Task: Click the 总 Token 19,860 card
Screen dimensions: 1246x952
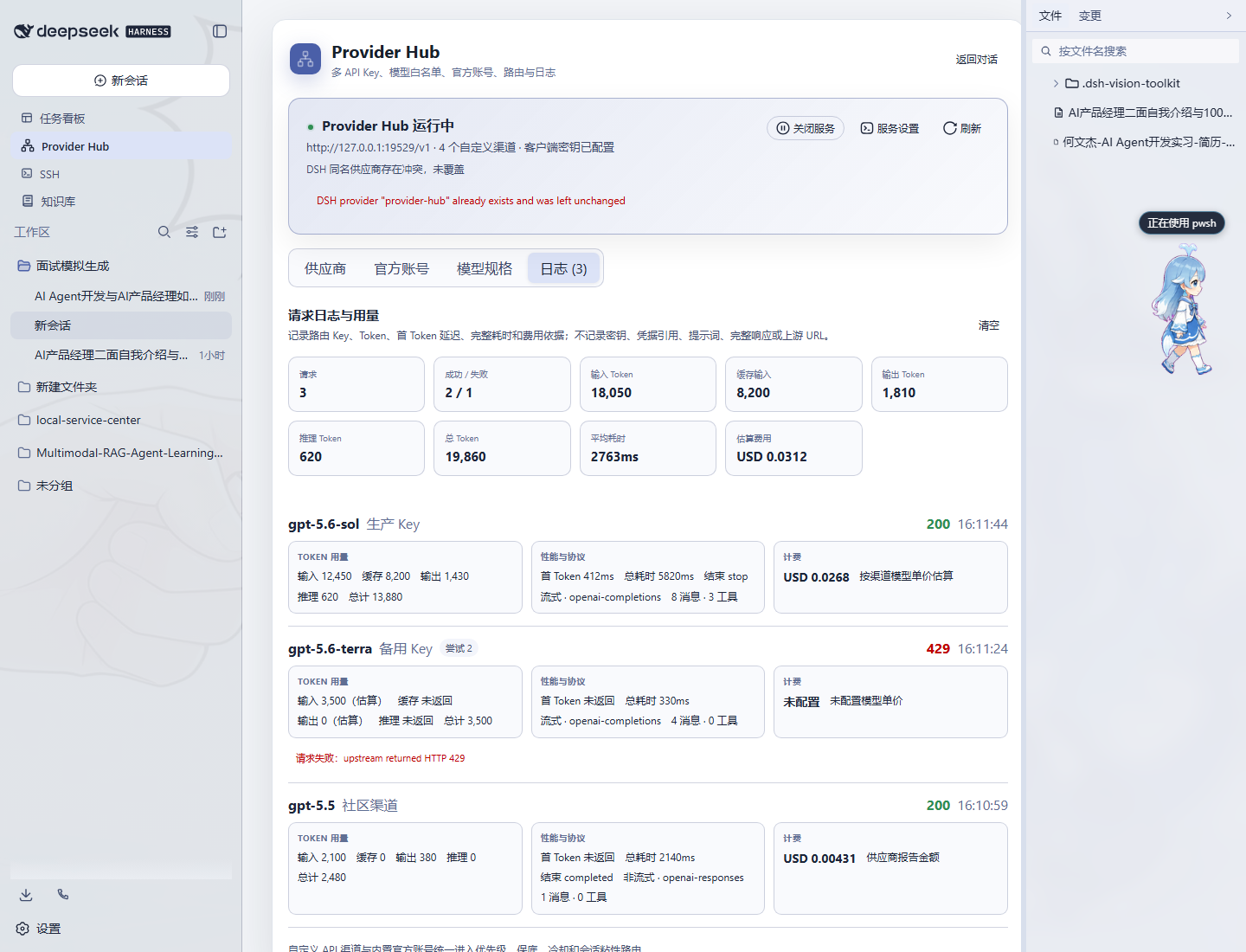Action: pyautogui.click(x=502, y=448)
